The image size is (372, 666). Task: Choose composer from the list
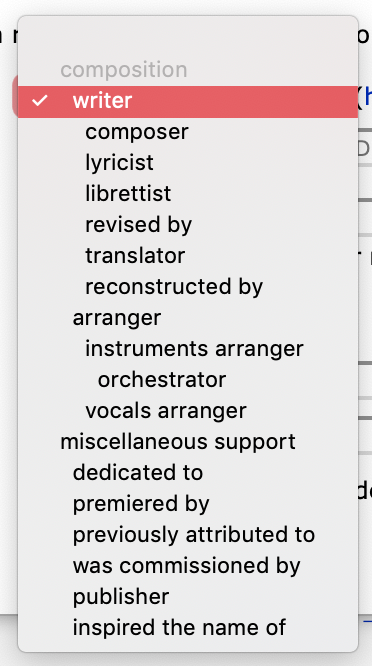[188, 132]
